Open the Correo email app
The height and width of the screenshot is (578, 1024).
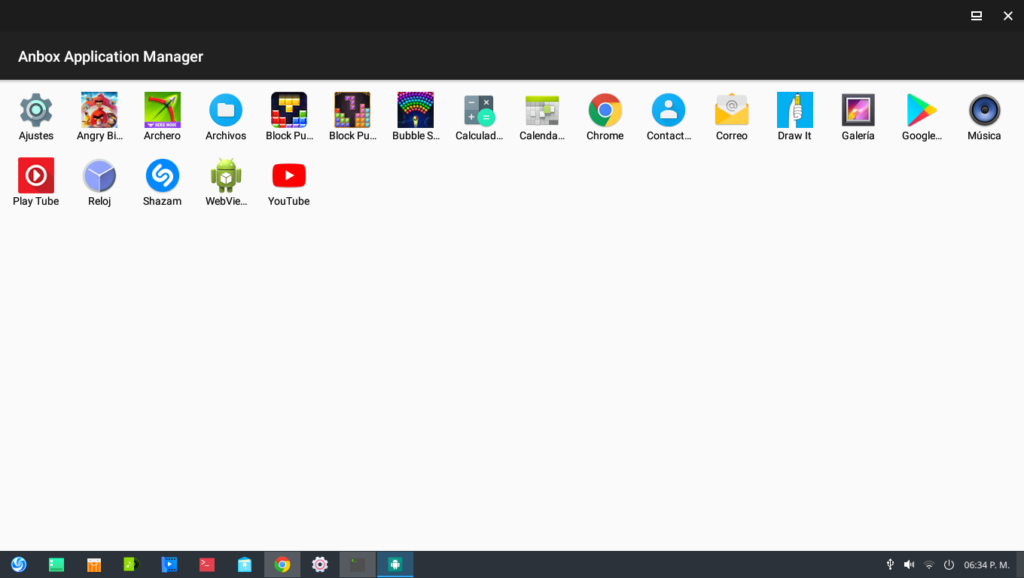(731, 111)
